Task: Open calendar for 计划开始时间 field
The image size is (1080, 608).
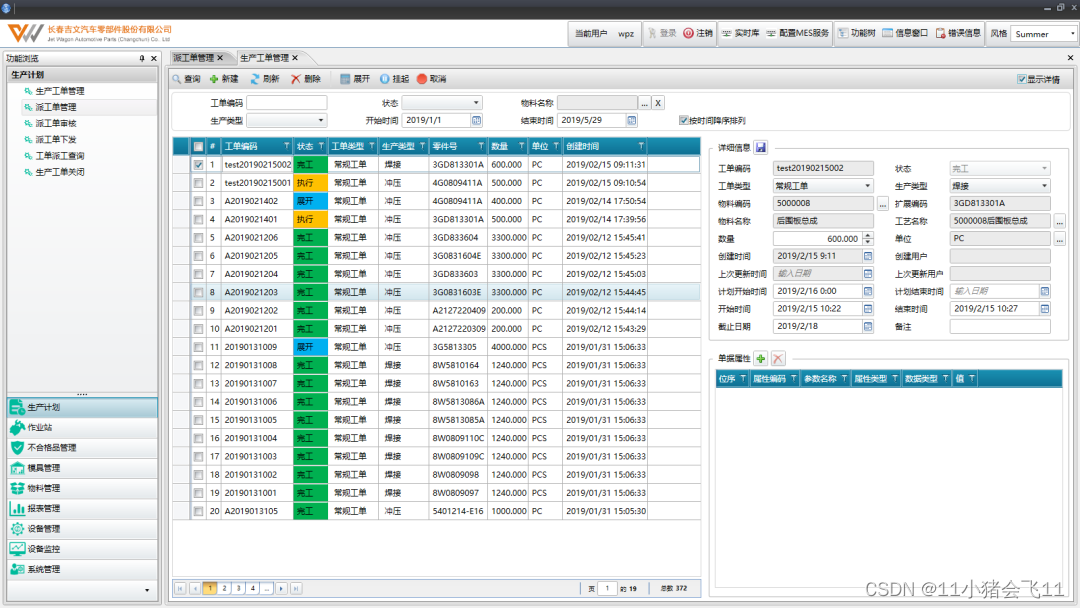Action: tap(868, 291)
